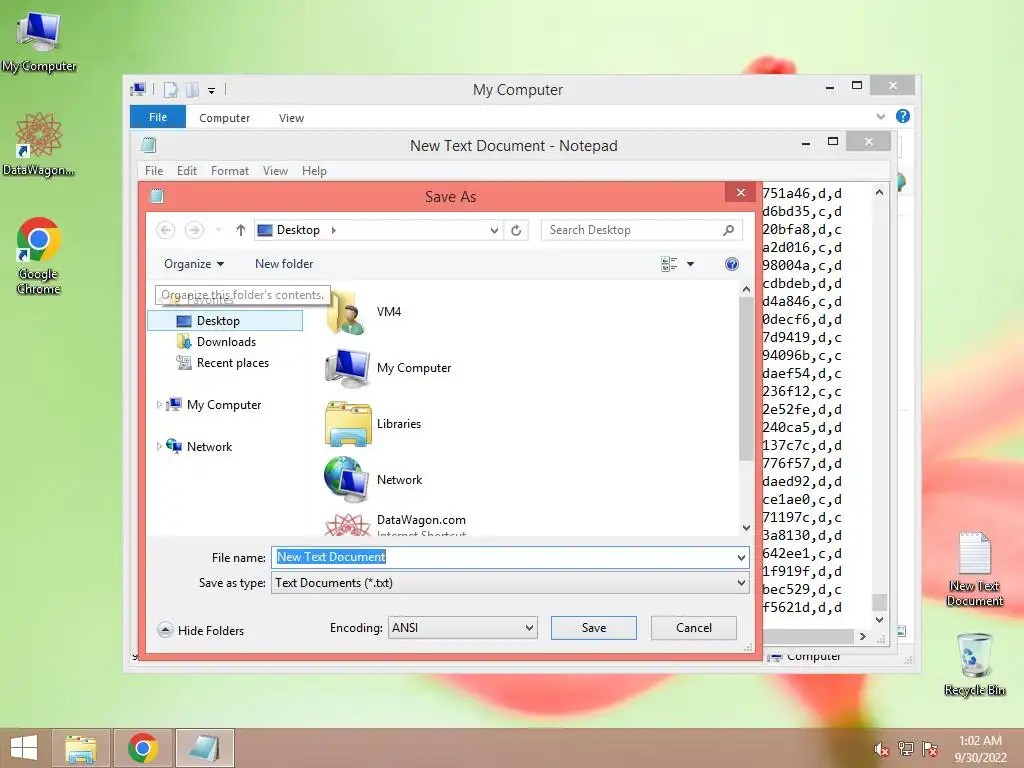Select Recent places in navigation pane

click(225, 362)
